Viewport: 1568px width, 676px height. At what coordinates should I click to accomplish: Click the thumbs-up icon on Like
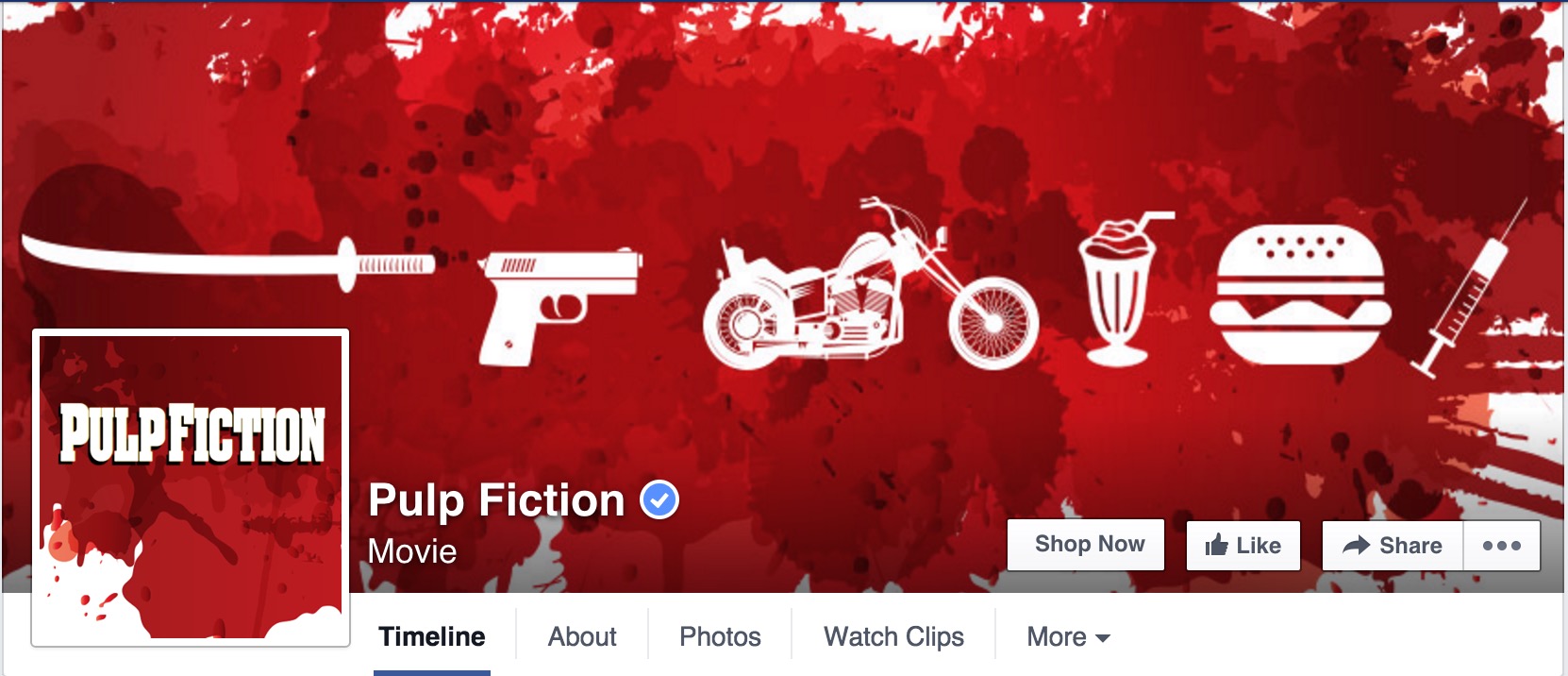1216,545
